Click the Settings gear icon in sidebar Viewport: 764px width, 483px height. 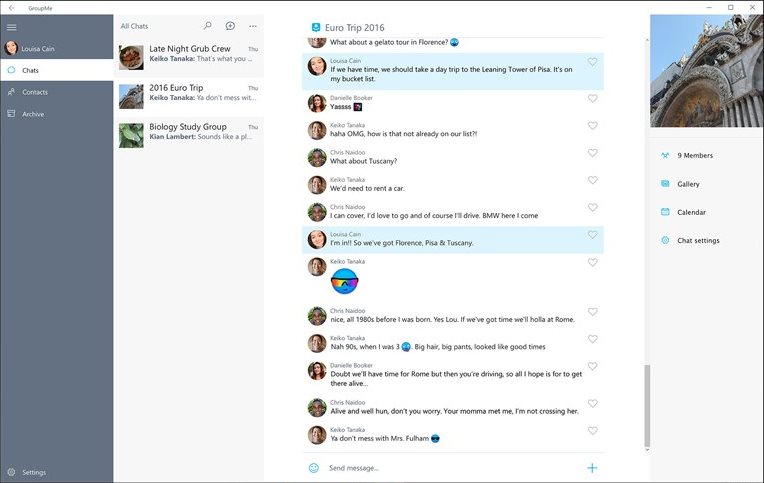coord(11,472)
